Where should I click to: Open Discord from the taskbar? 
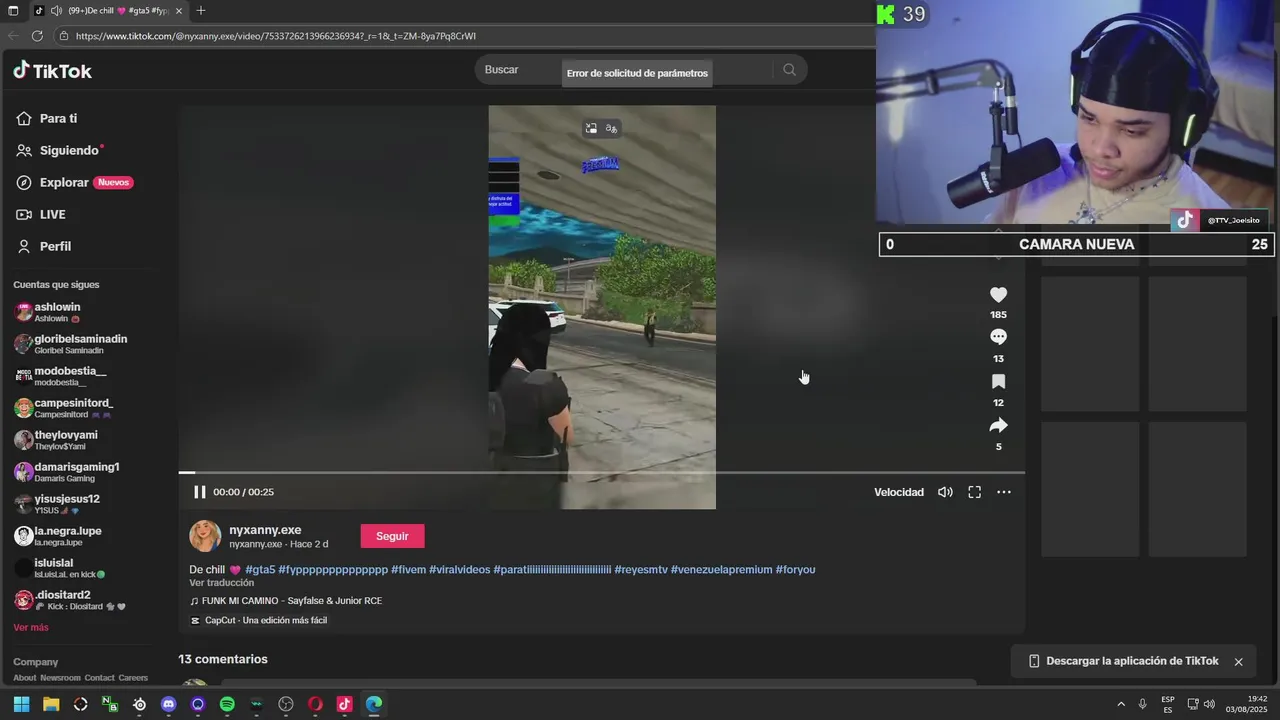[168, 704]
